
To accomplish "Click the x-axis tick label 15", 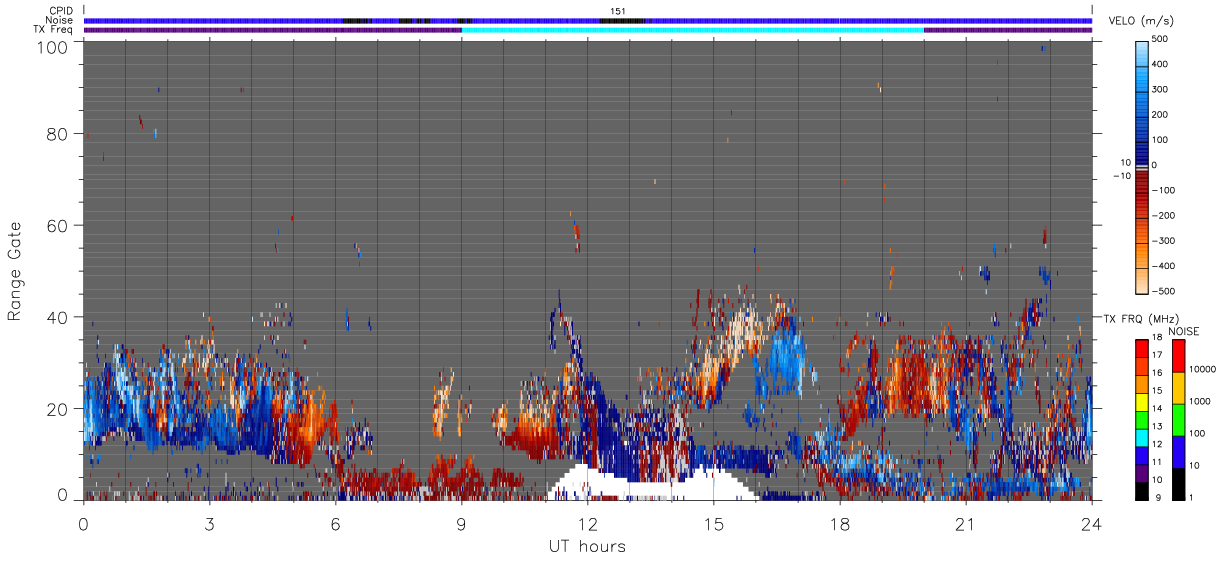I will (x=713, y=523).
